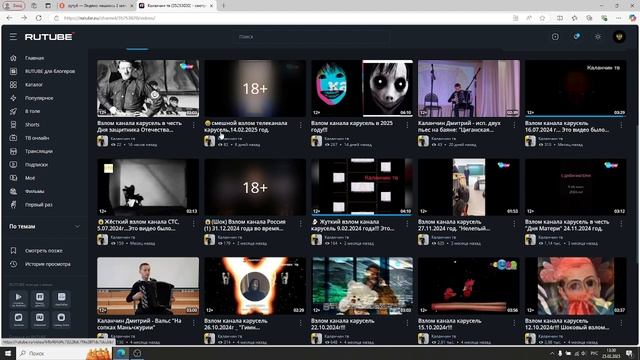The width and height of the screenshot is (640, 360).
Task: Open the browser profile button
Action: pos(14,6)
